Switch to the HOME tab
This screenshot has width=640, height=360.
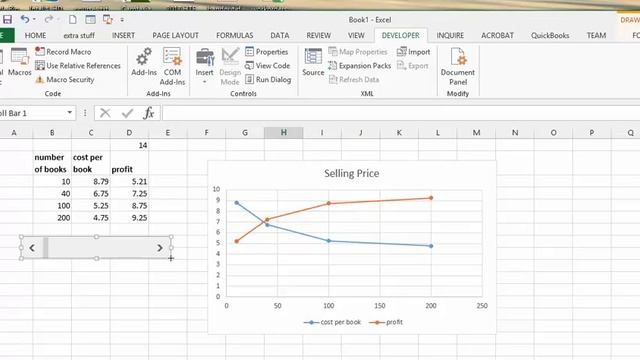(x=35, y=36)
